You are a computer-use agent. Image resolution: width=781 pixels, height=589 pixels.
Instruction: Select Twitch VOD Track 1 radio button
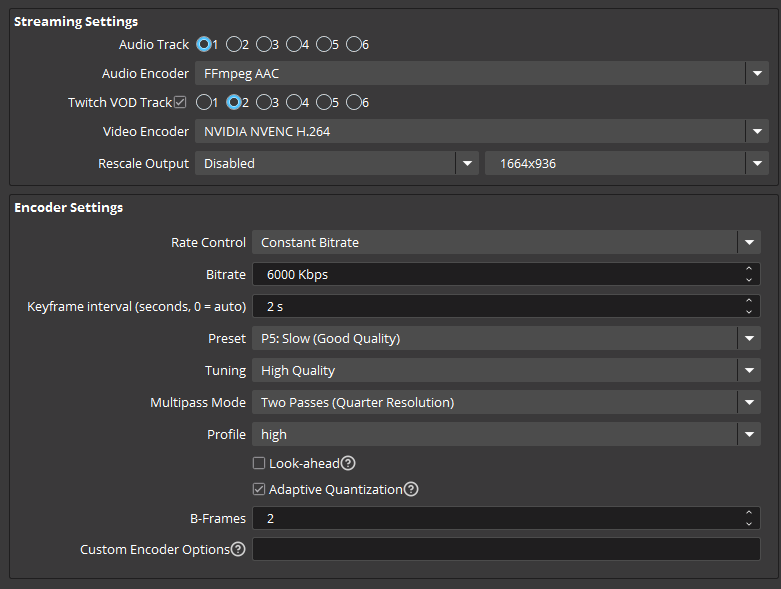point(204,102)
